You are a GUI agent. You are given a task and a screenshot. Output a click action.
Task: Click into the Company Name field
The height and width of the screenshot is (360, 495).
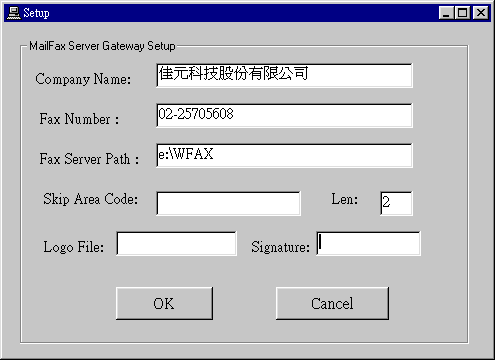(x=284, y=76)
